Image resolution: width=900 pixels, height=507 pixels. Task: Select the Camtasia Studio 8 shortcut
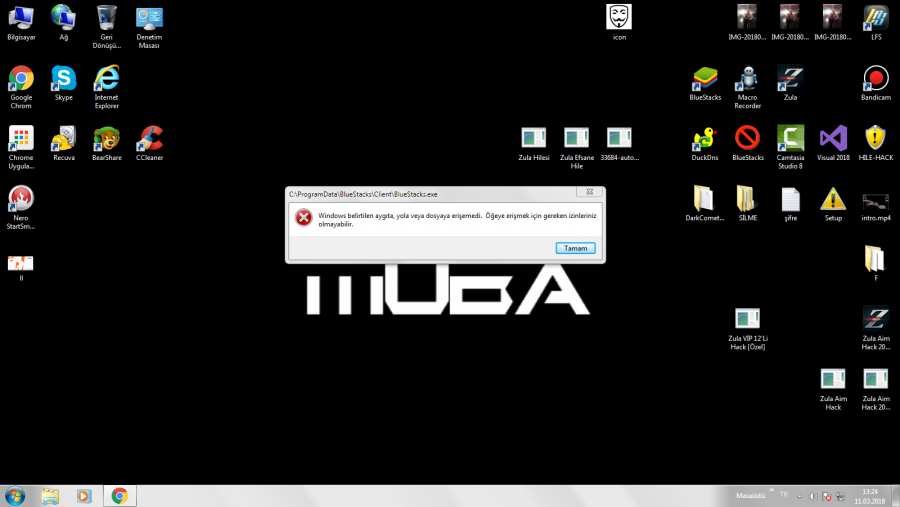(790, 147)
